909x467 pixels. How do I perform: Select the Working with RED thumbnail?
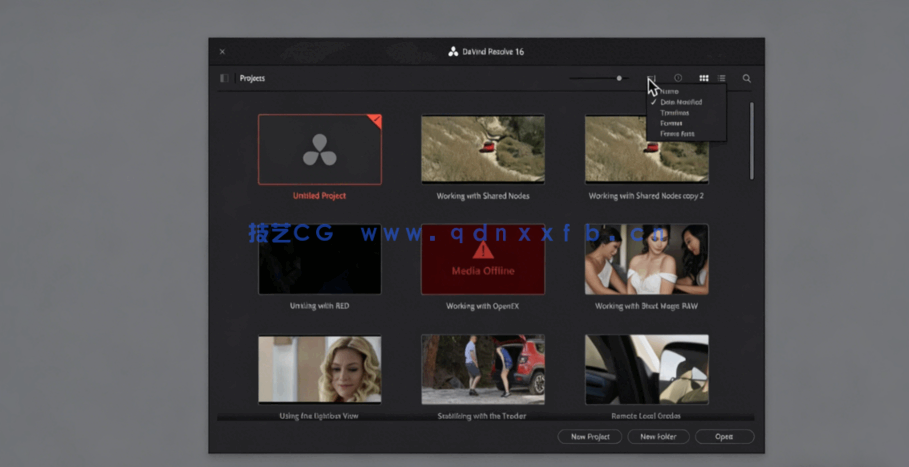[x=320, y=259]
